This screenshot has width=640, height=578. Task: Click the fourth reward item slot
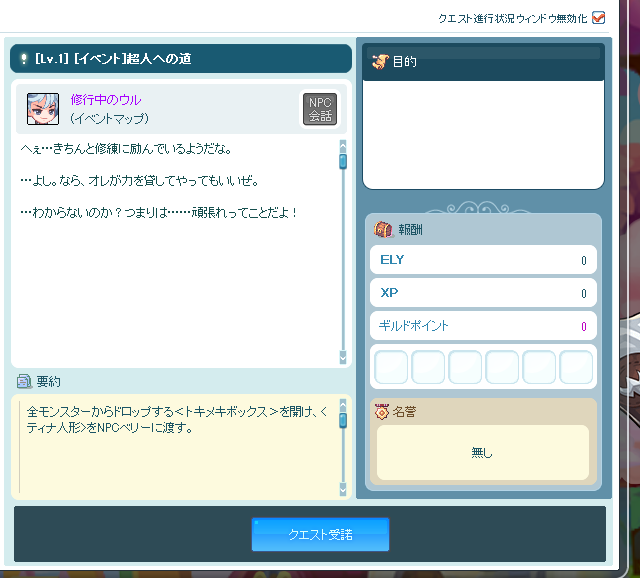click(502, 367)
